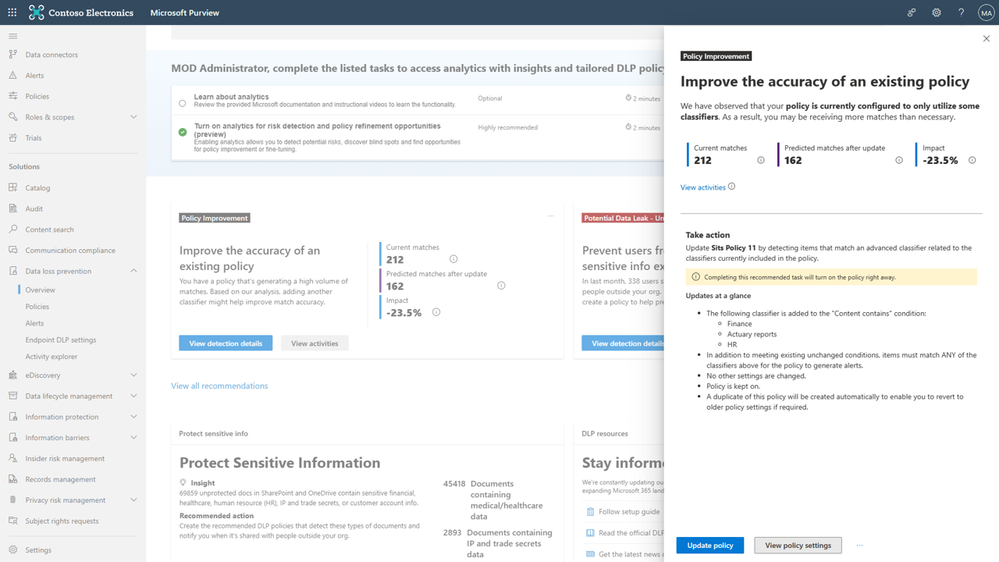Collapse navigation with the hamburger icon

pos(13,36)
